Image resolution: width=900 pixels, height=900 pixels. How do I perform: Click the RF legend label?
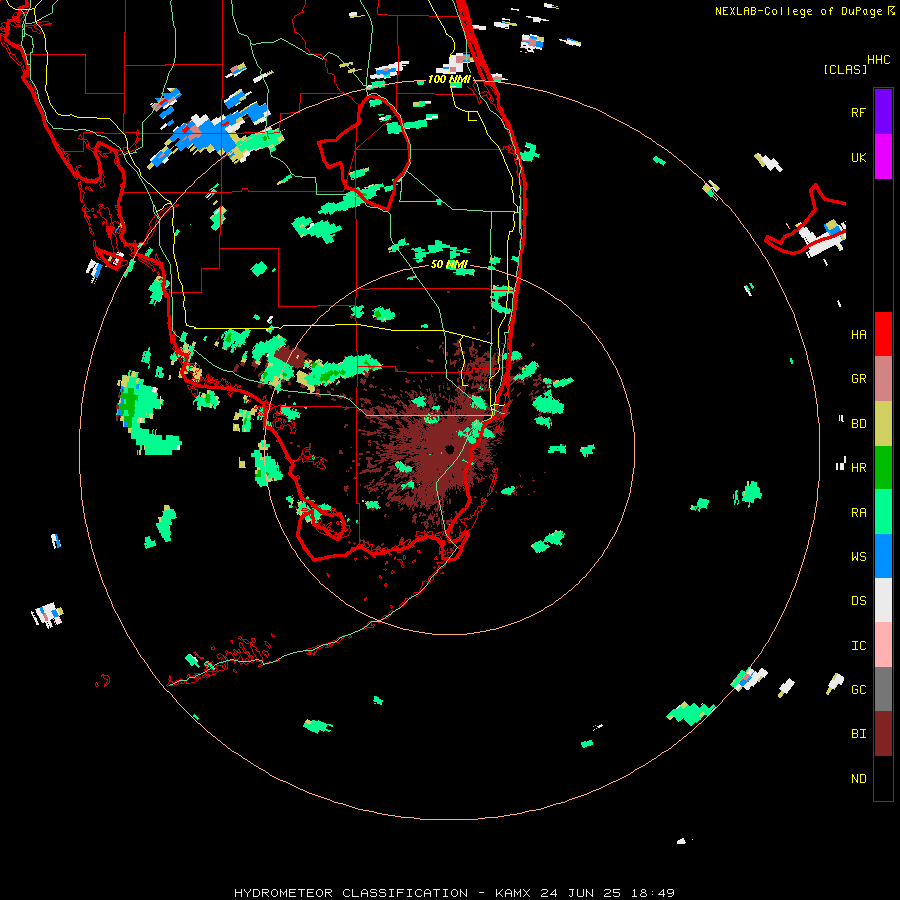(x=858, y=112)
